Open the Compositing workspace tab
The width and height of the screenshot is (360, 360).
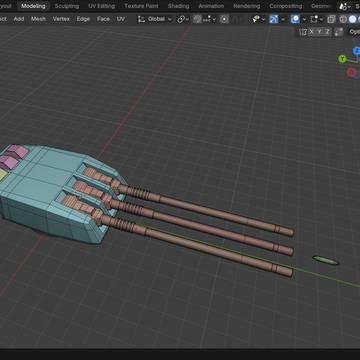[286, 6]
